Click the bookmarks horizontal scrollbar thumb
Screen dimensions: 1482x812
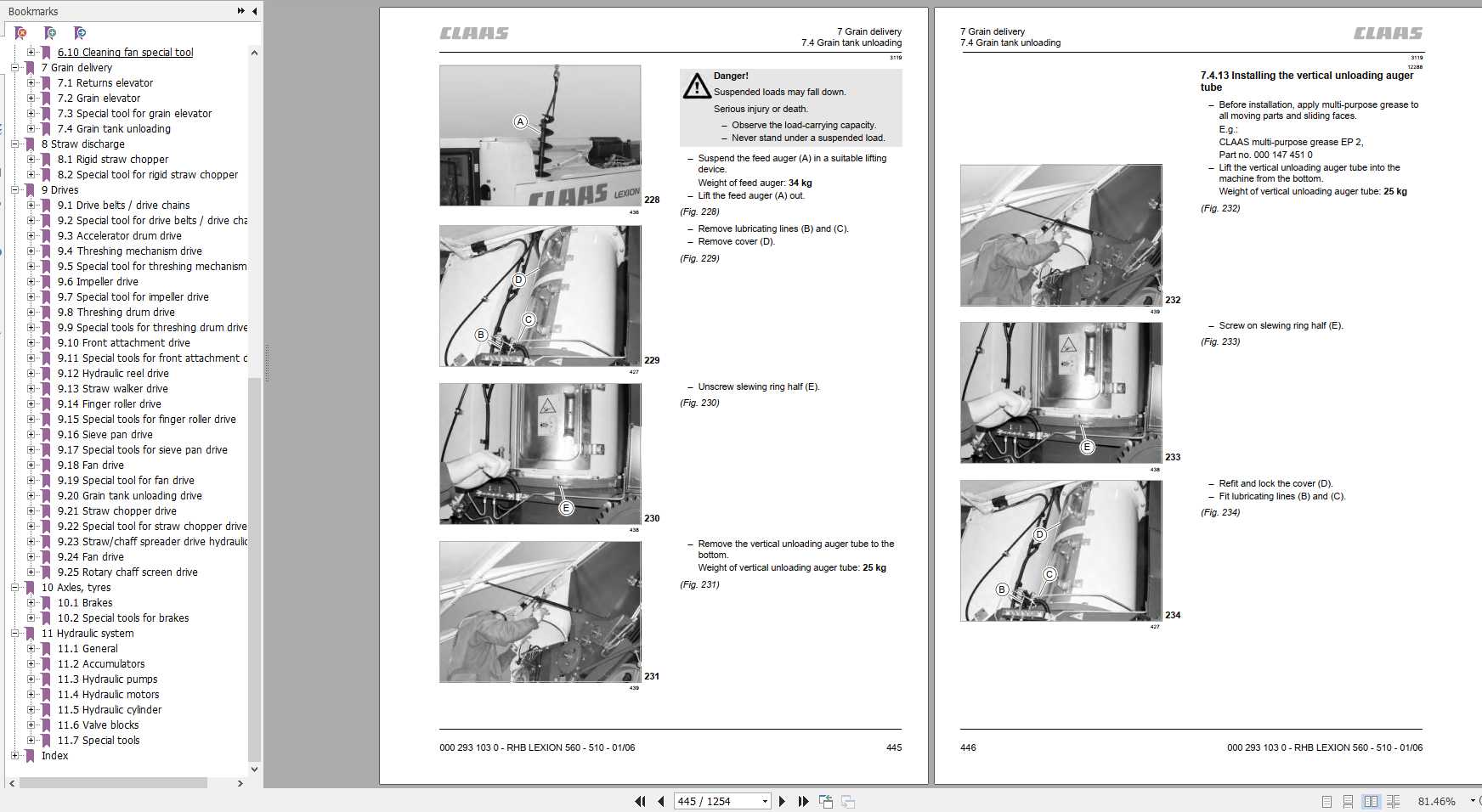[x=113, y=783]
